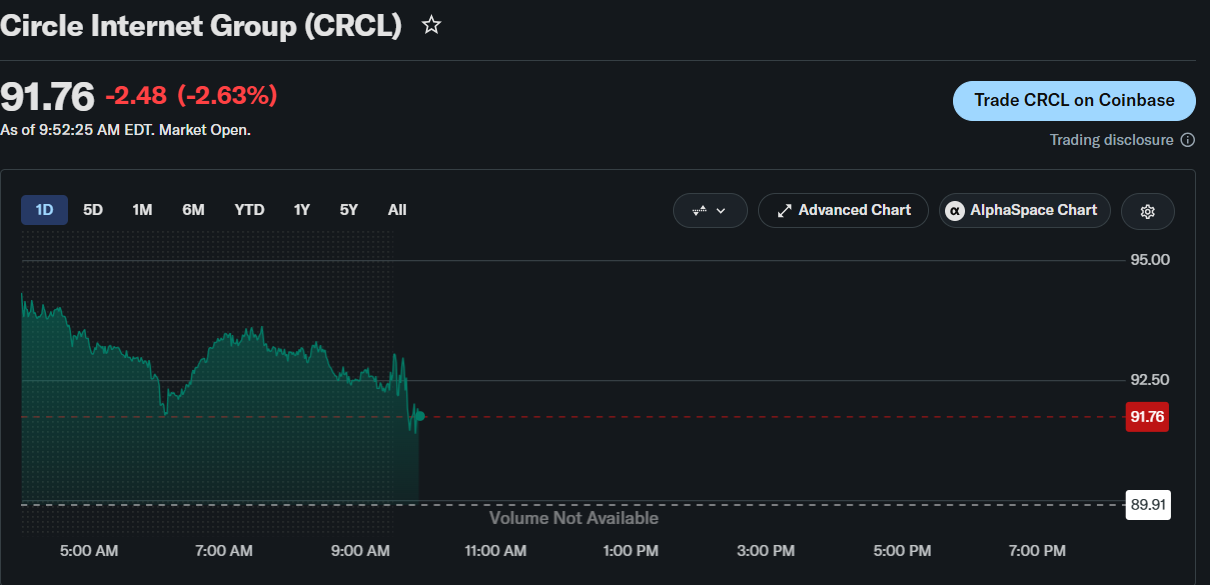Click the 7:00 AM time axis label
The height and width of the screenshot is (585, 1210).
(224, 551)
